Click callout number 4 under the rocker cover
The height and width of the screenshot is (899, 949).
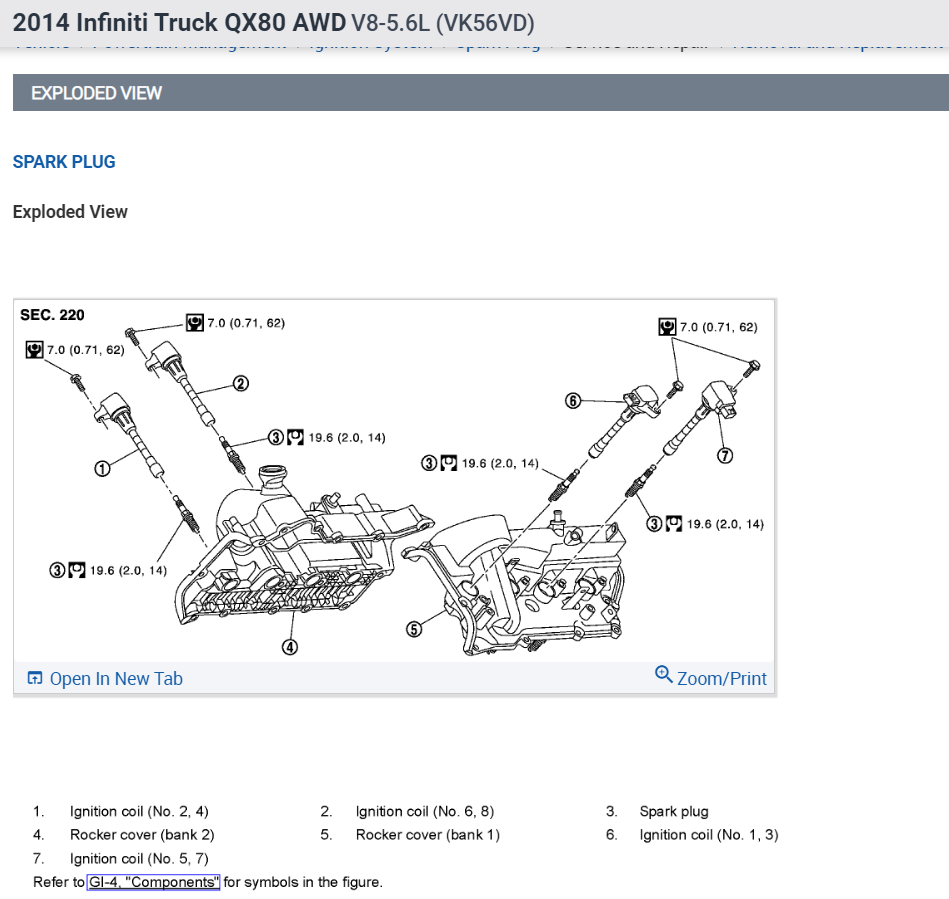point(290,647)
